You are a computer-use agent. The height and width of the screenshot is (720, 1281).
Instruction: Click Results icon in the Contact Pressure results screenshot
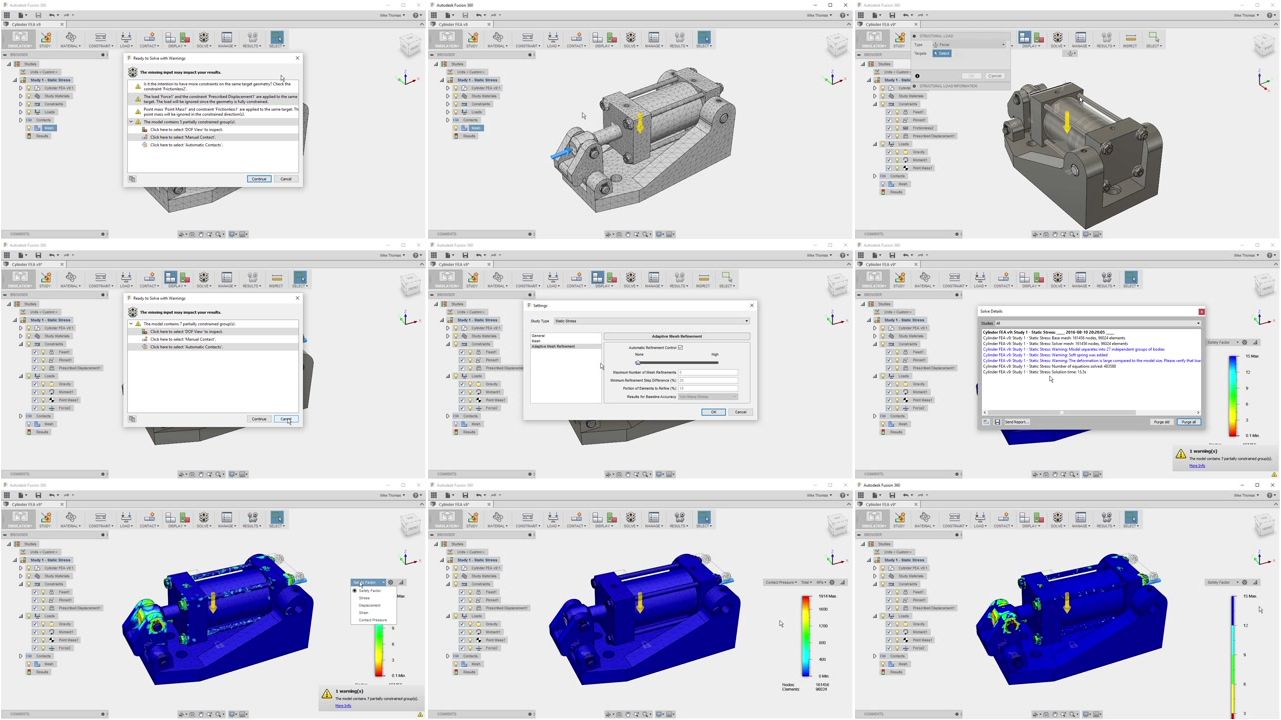tap(679, 518)
